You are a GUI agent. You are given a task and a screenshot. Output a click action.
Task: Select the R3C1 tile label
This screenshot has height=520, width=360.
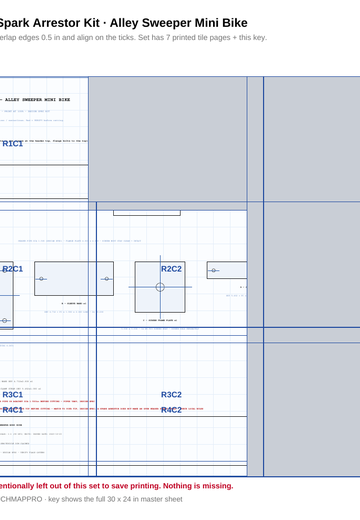pos(13,395)
